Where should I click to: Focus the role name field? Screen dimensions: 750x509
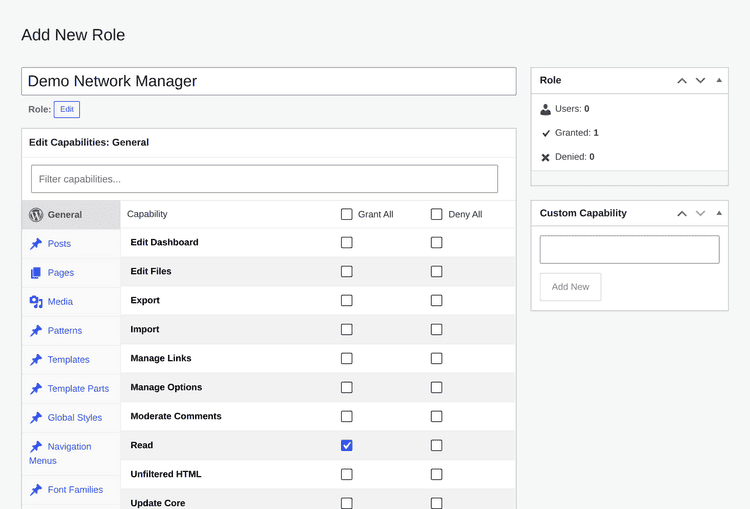coord(269,81)
